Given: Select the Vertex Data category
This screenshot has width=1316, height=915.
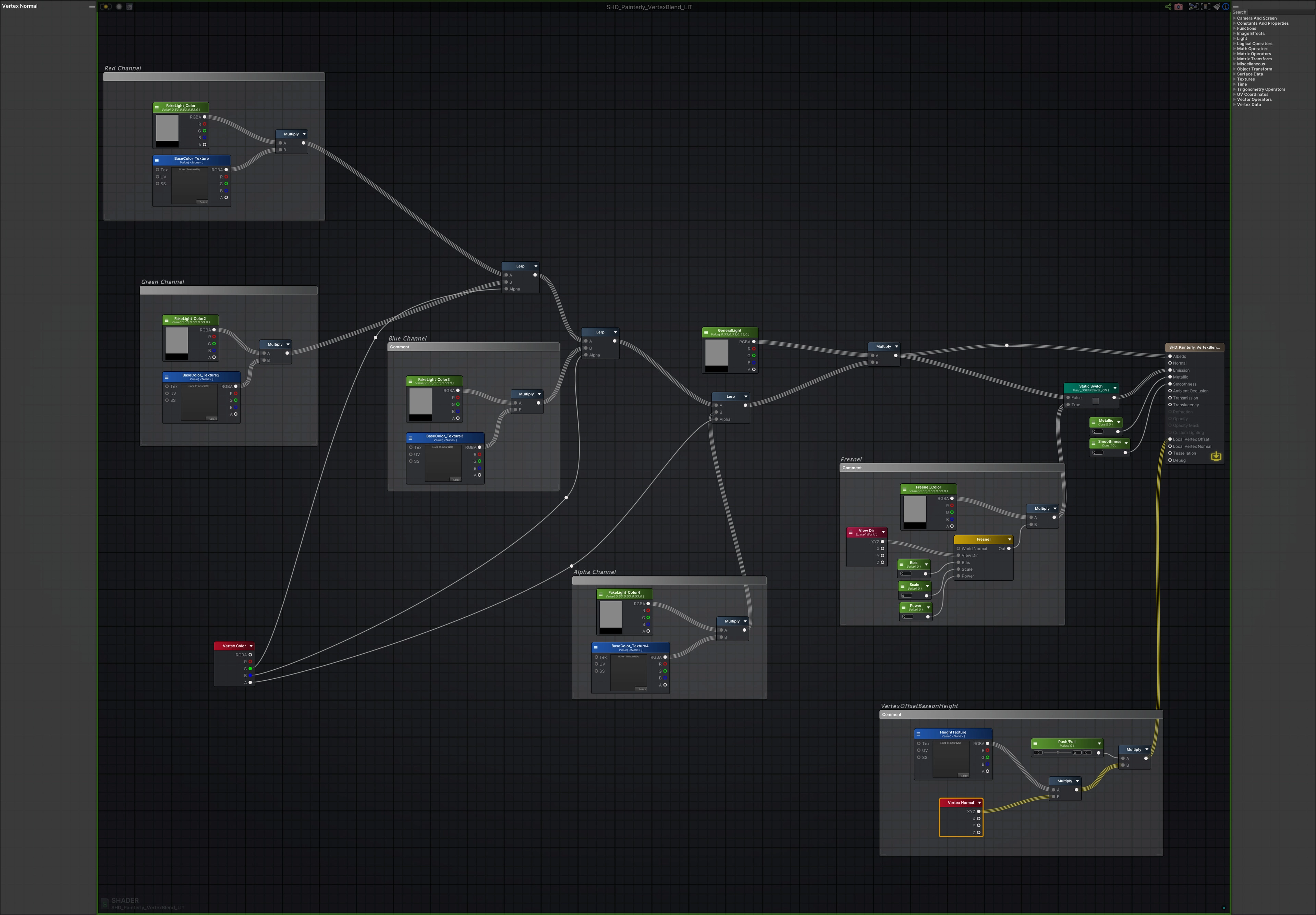Looking at the screenshot, I should 1248,104.
